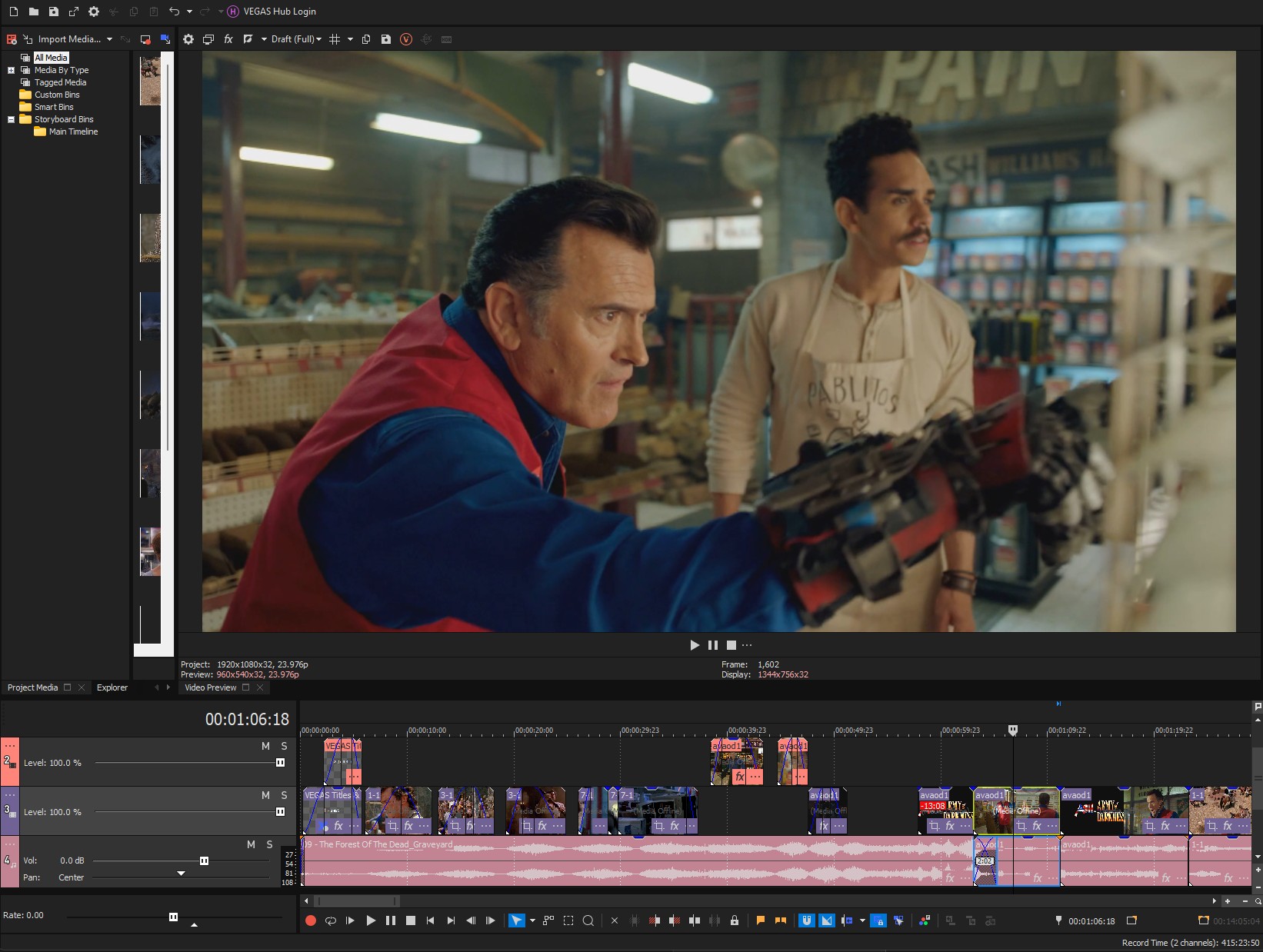This screenshot has width=1263, height=952.
Task: Open overlays grid dropdown arrow
Action: pos(350,39)
